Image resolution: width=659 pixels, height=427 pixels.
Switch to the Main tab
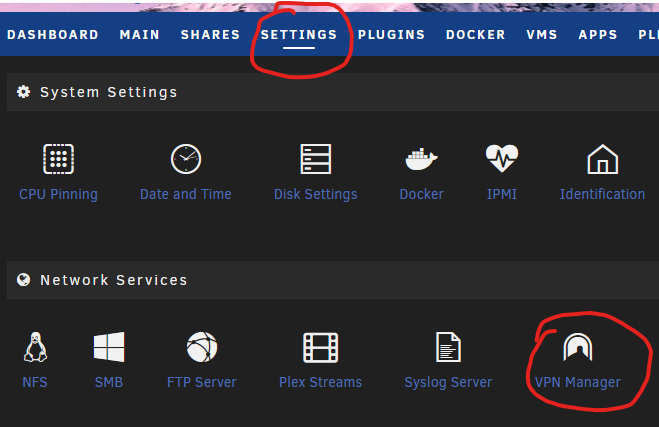[x=140, y=34]
